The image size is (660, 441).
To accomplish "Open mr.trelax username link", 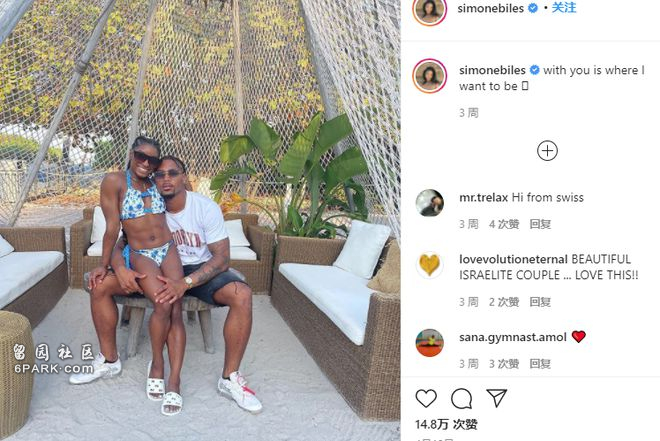I will (484, 197).
